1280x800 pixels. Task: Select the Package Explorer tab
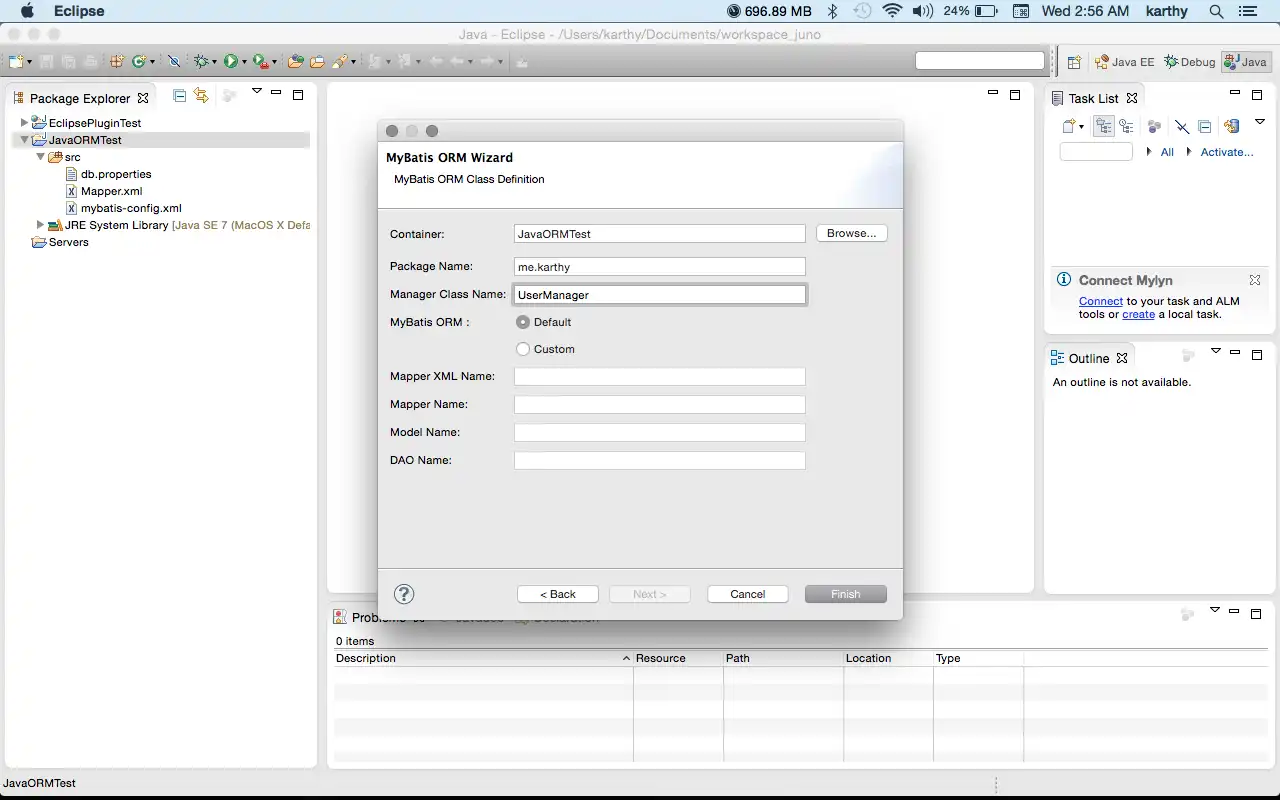(80, 98)
